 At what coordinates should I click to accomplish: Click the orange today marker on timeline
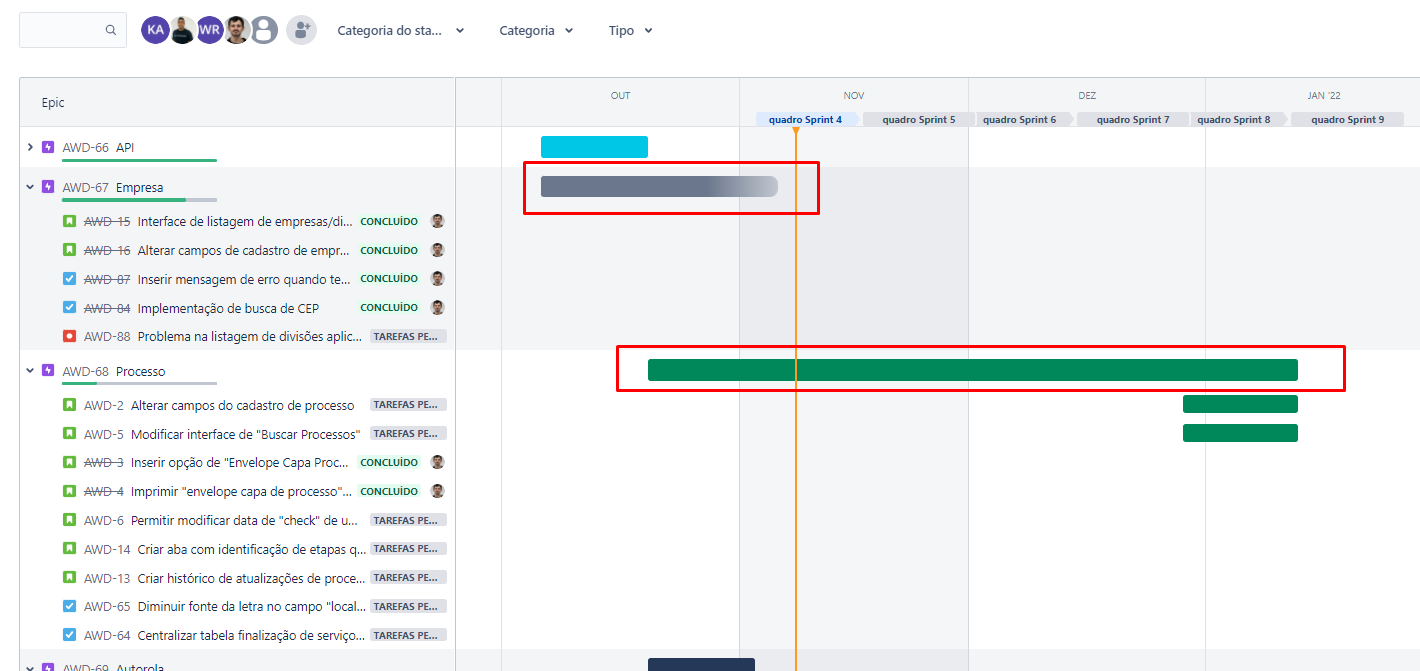click(x=796, y=131)
